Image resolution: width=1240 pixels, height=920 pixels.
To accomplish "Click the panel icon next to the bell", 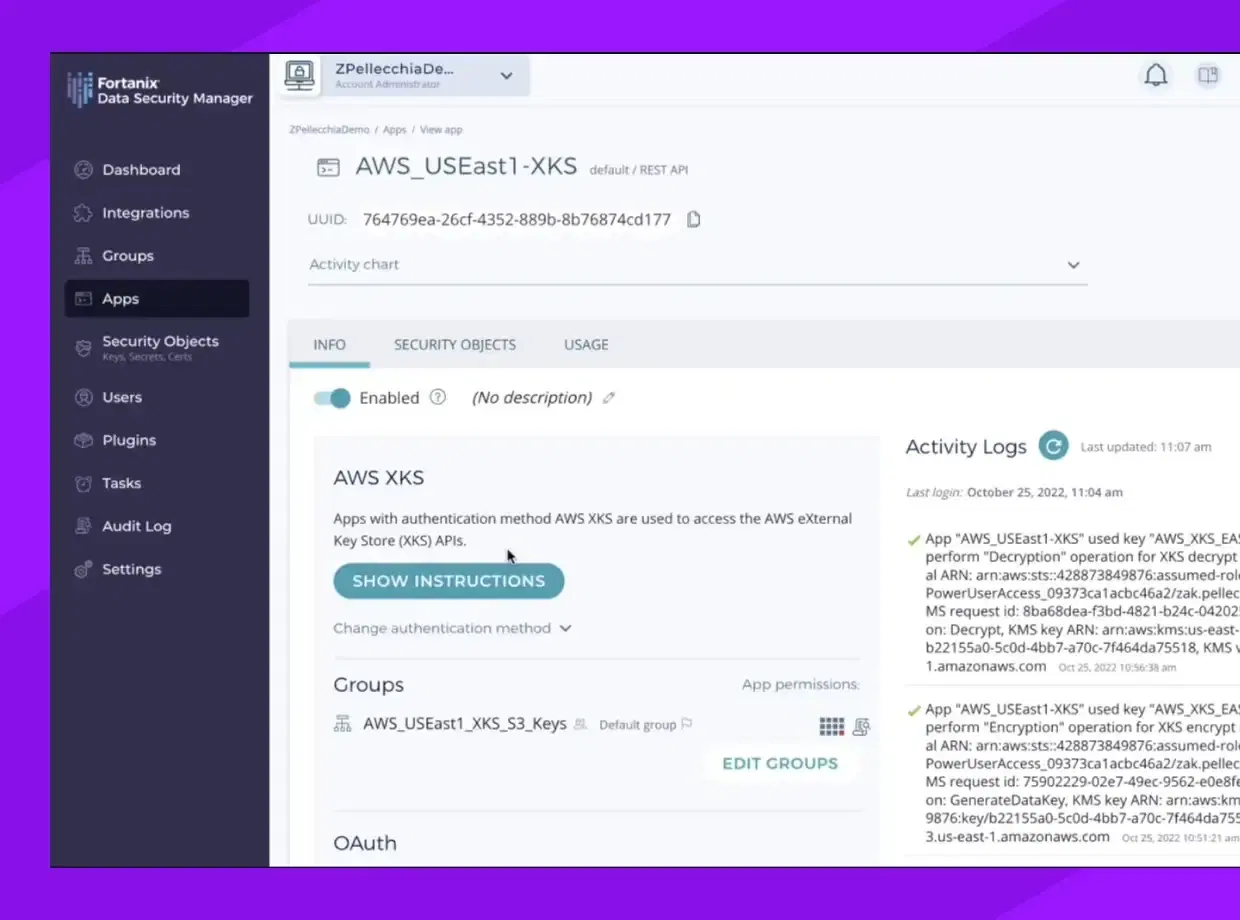I will click(1208, 75).
